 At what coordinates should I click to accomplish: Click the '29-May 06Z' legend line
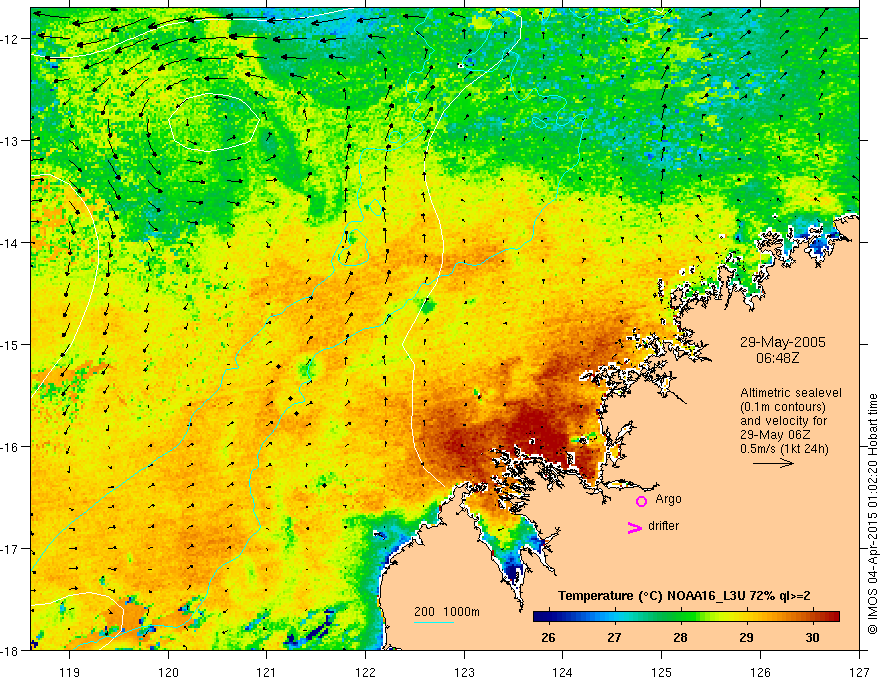(x=776, y=435)
